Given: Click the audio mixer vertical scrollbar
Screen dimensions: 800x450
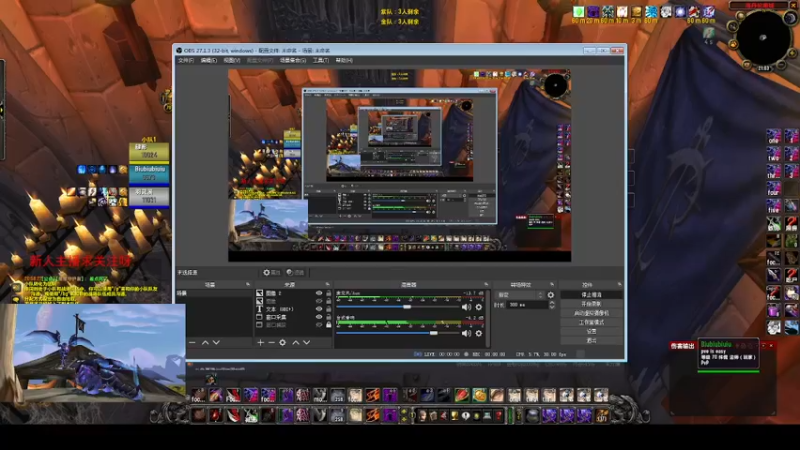Looking at the screenshot, I should (488, 319).
